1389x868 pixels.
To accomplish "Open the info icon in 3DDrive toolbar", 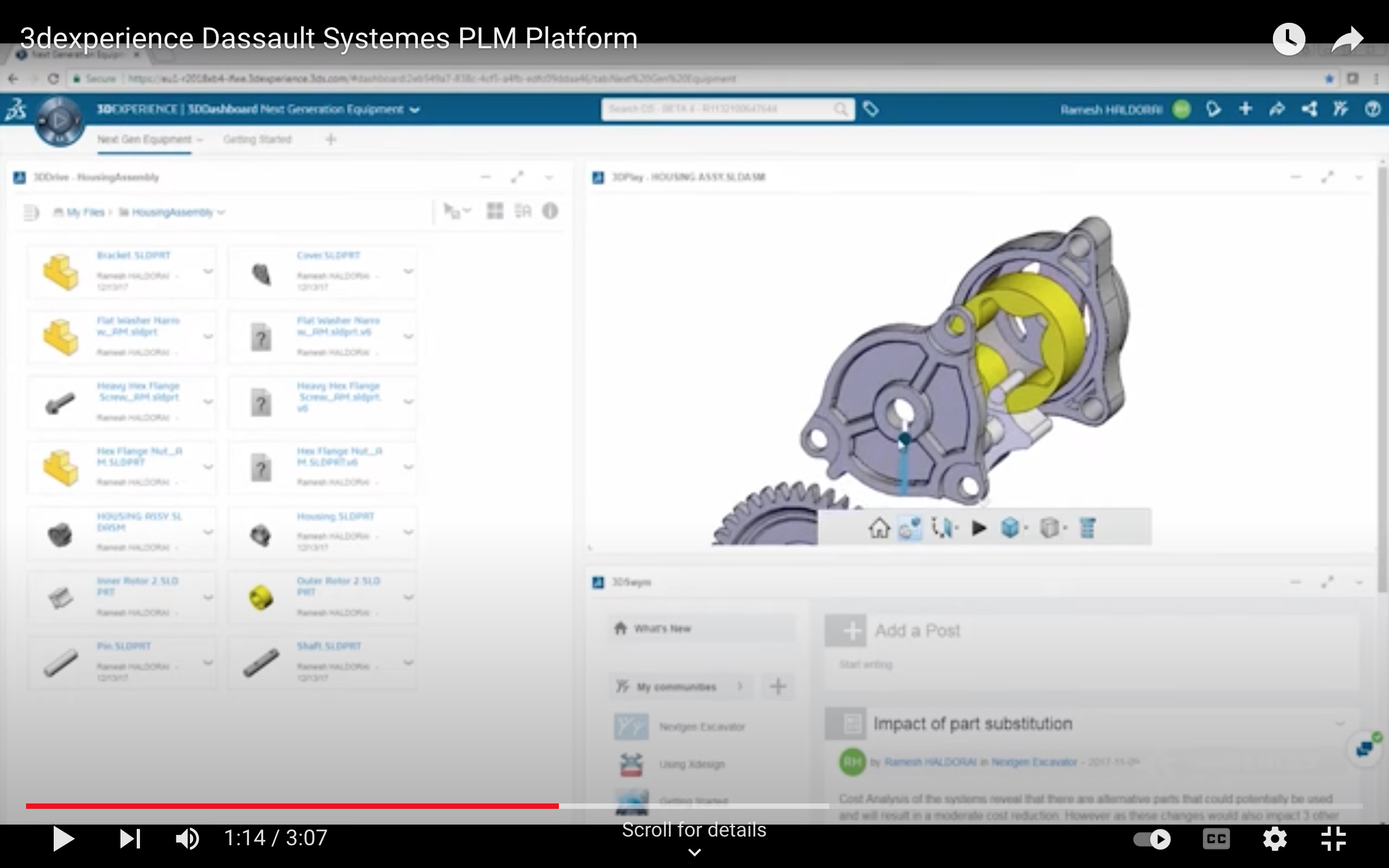I will pyautogui.click(x=550, y=211).
